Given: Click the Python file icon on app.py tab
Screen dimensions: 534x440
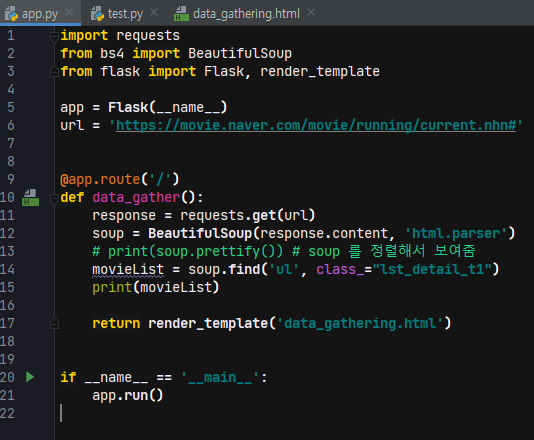Looking at the screenshot, I should tap(11, 14).
